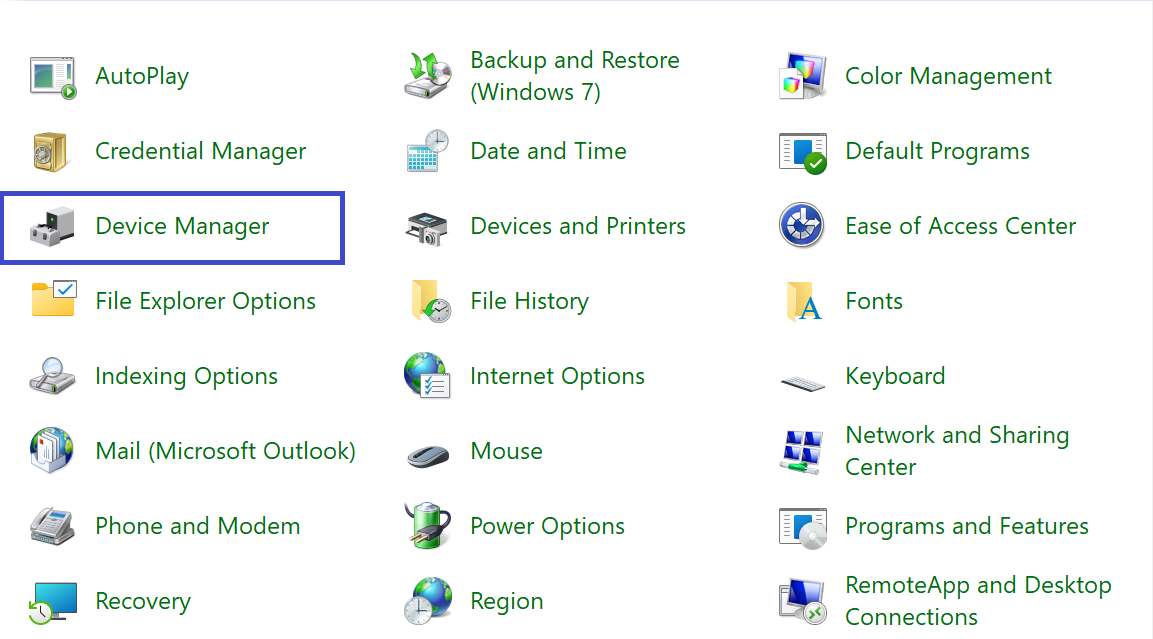Screen dimensions: 1153x639
Task: Click the Color Management icon
Action: tap(802, 77)
